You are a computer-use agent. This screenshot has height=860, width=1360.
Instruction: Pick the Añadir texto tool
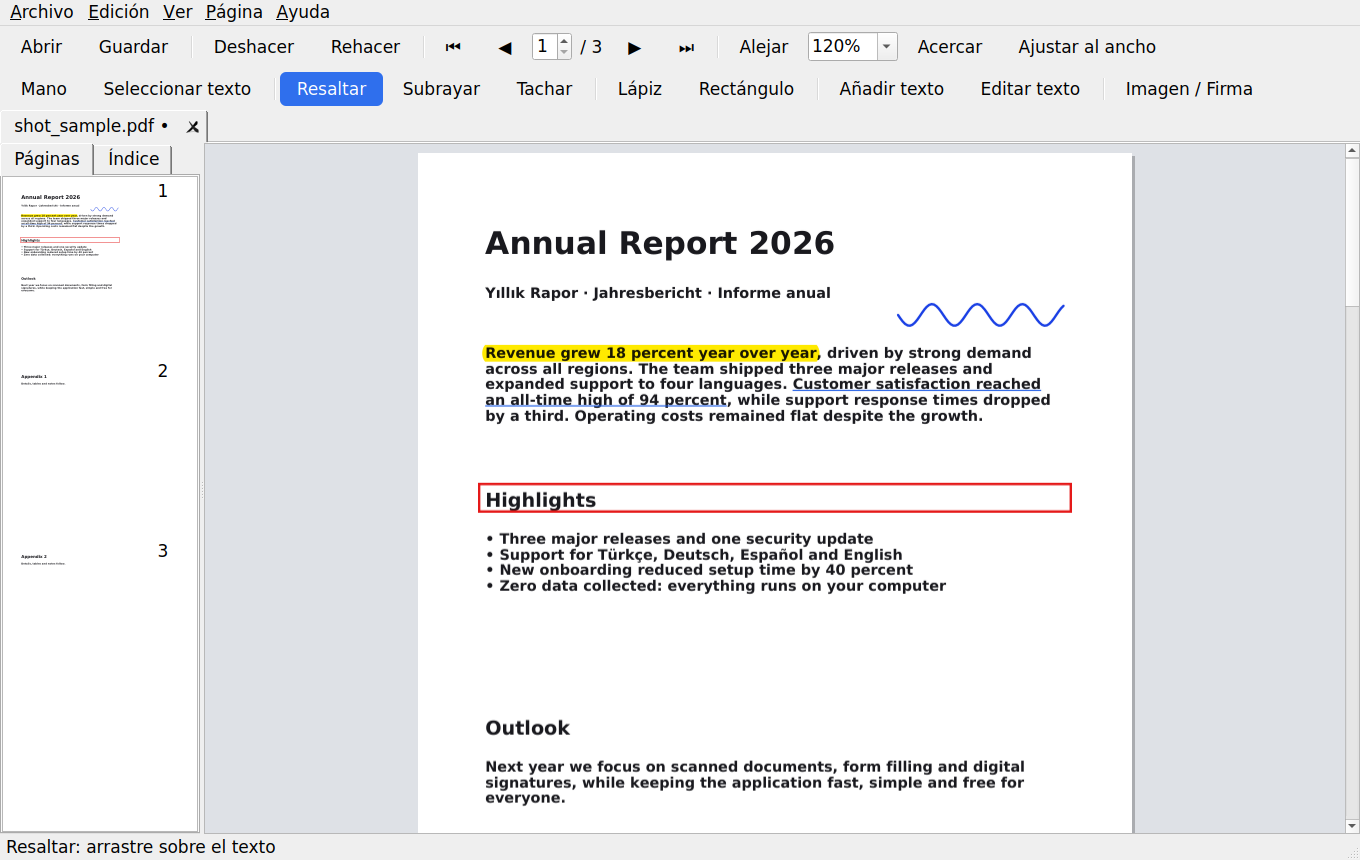point(891,89)
